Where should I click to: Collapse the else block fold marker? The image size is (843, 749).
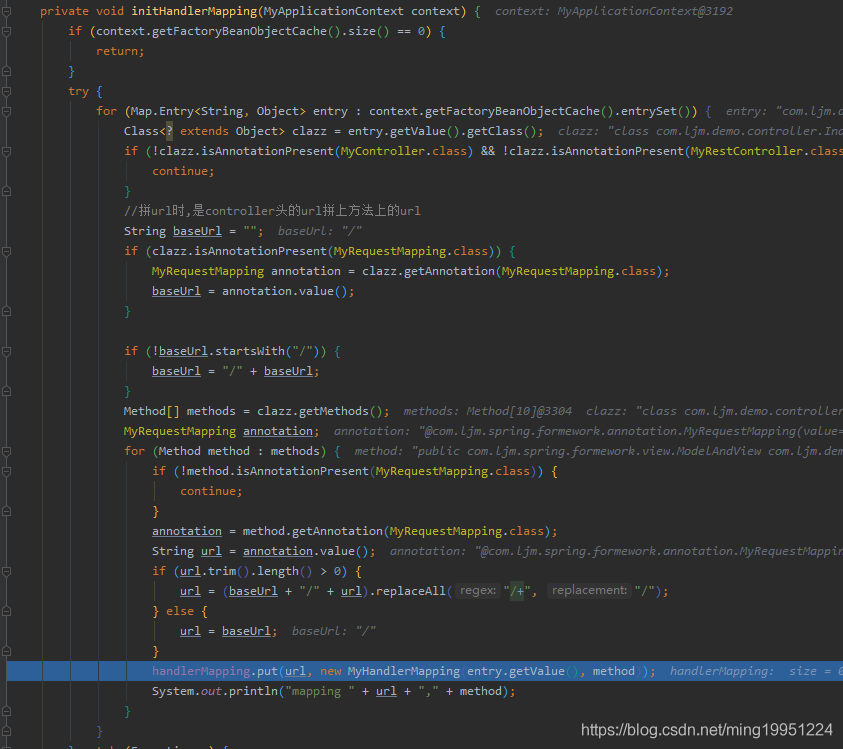tap(7, 612)
